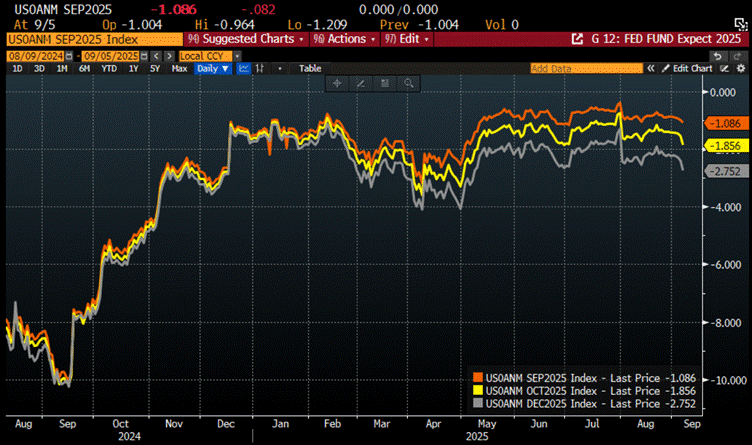
Task: Click the Local CCY field
Action: click(x=206, y=56)
